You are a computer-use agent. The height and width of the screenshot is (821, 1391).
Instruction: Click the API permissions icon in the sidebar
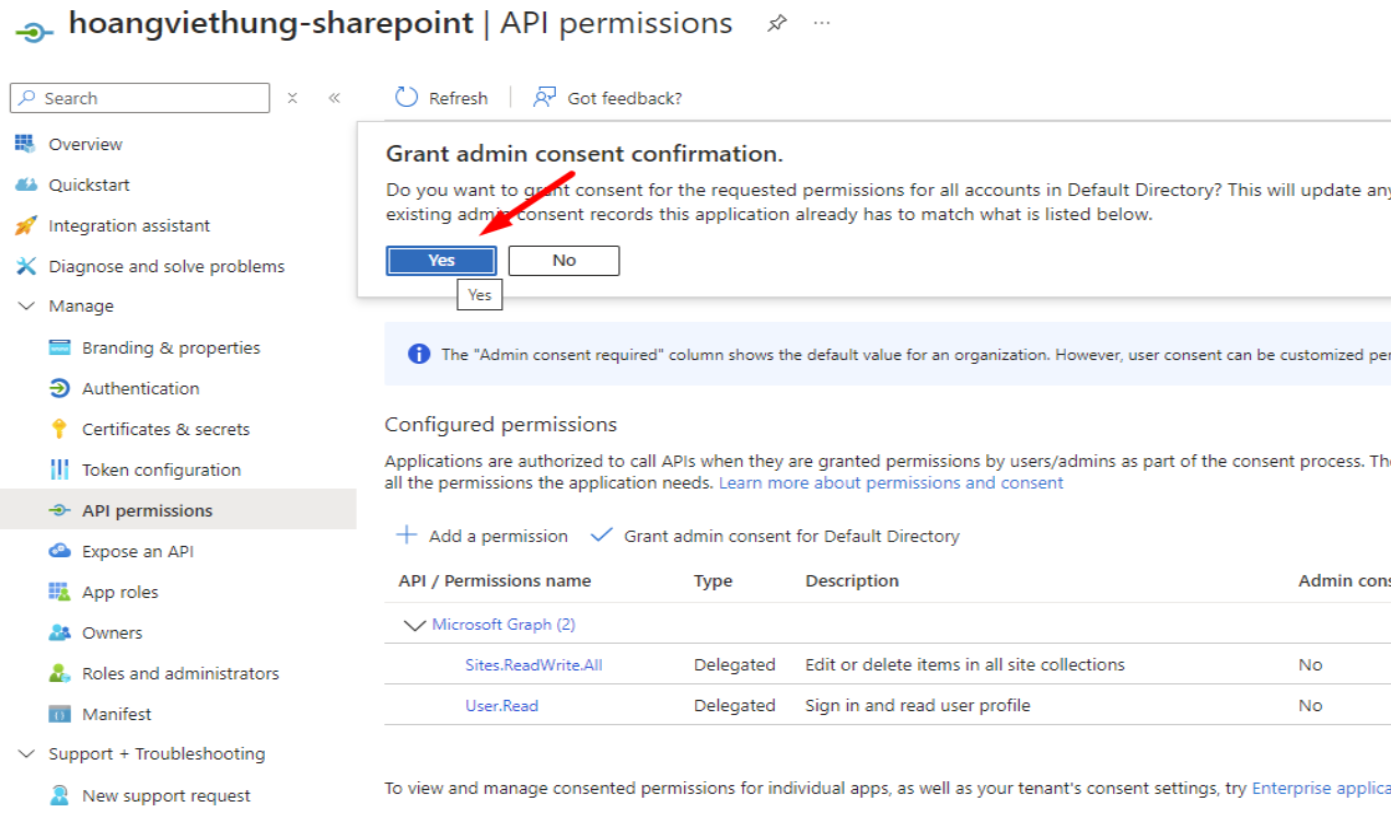click(60, 510)
